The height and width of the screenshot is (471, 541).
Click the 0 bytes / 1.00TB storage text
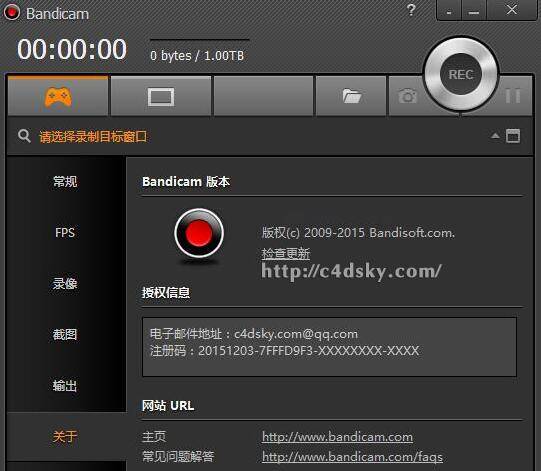pyautogui.click(x=197, y=56)
